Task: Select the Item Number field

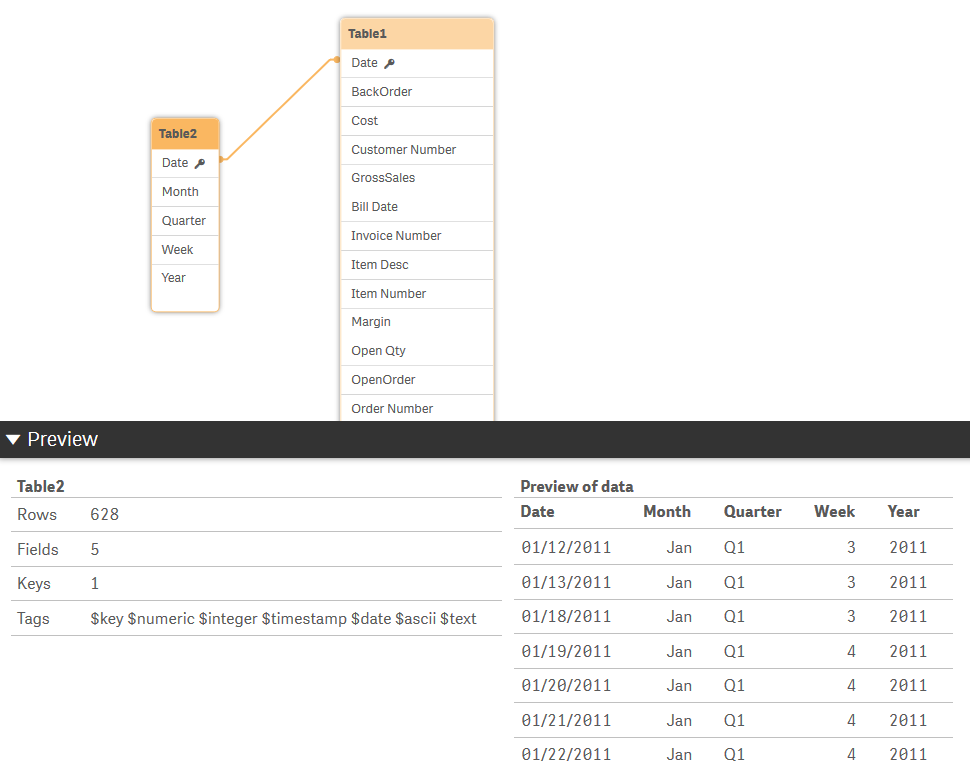Action: click(x=417, y=294)
